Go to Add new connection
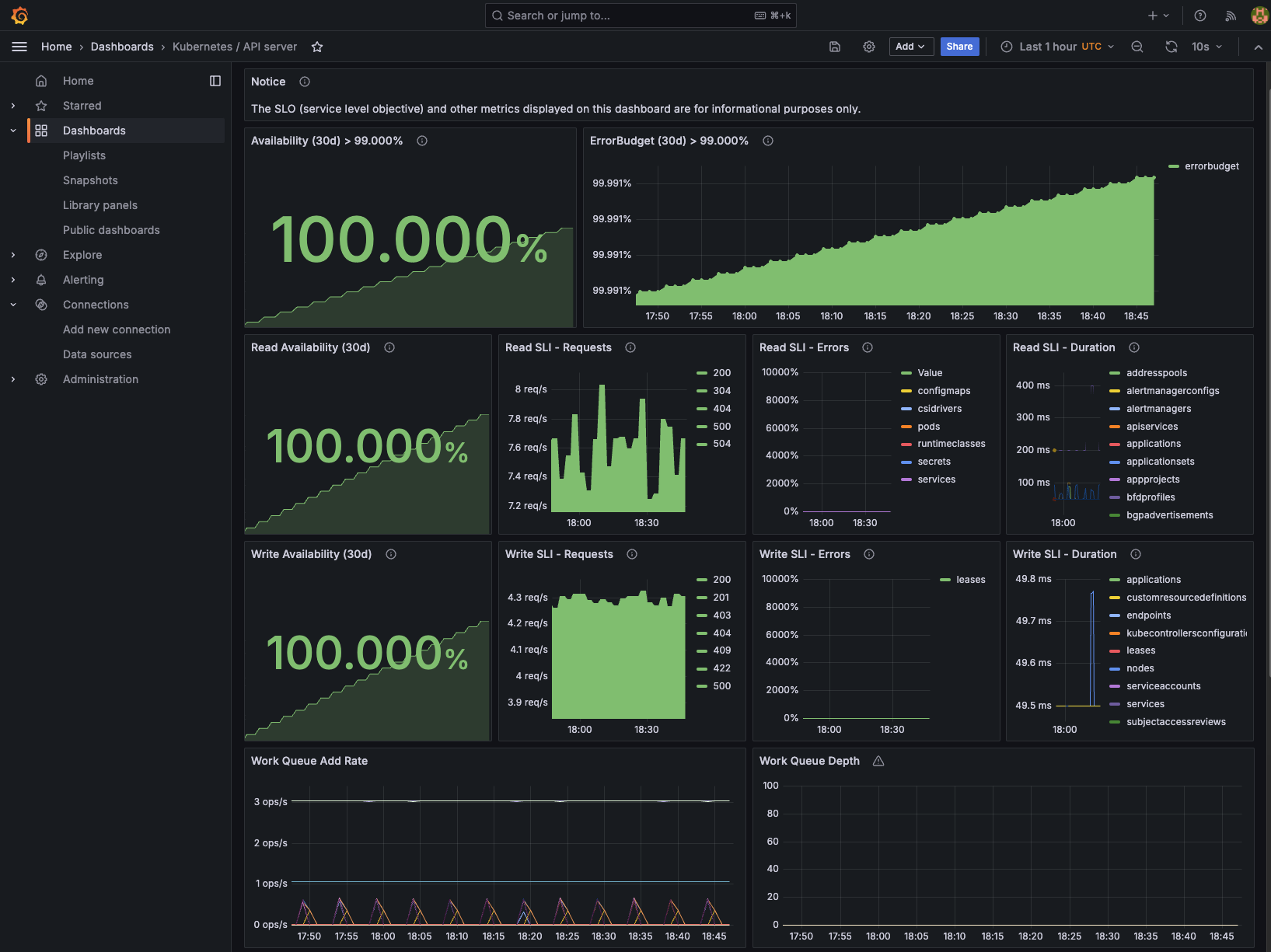1271x952 pixels. tap(116, 330)
